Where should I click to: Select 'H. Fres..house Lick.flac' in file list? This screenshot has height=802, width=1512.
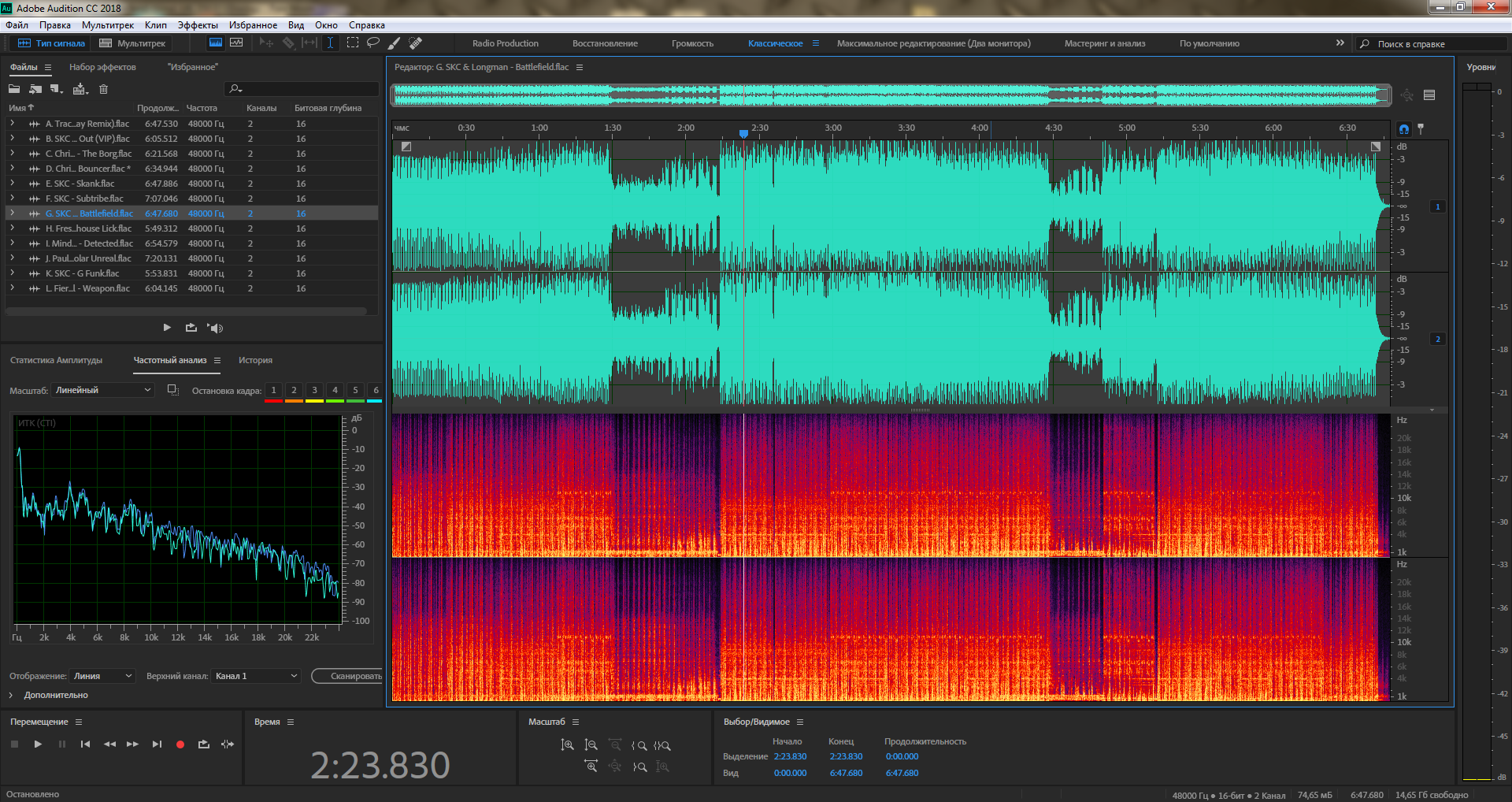pyautogui.click(x=88, y=228)
